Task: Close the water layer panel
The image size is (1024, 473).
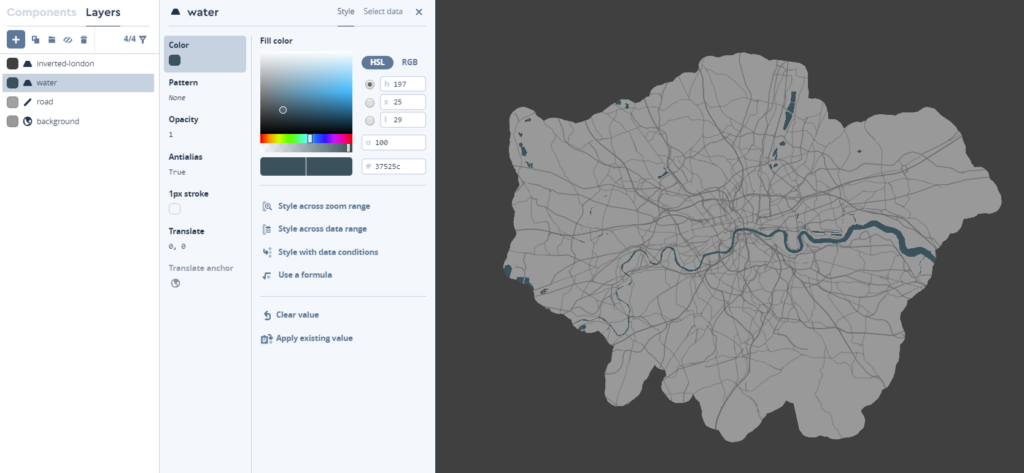Action: pos(419,12)
